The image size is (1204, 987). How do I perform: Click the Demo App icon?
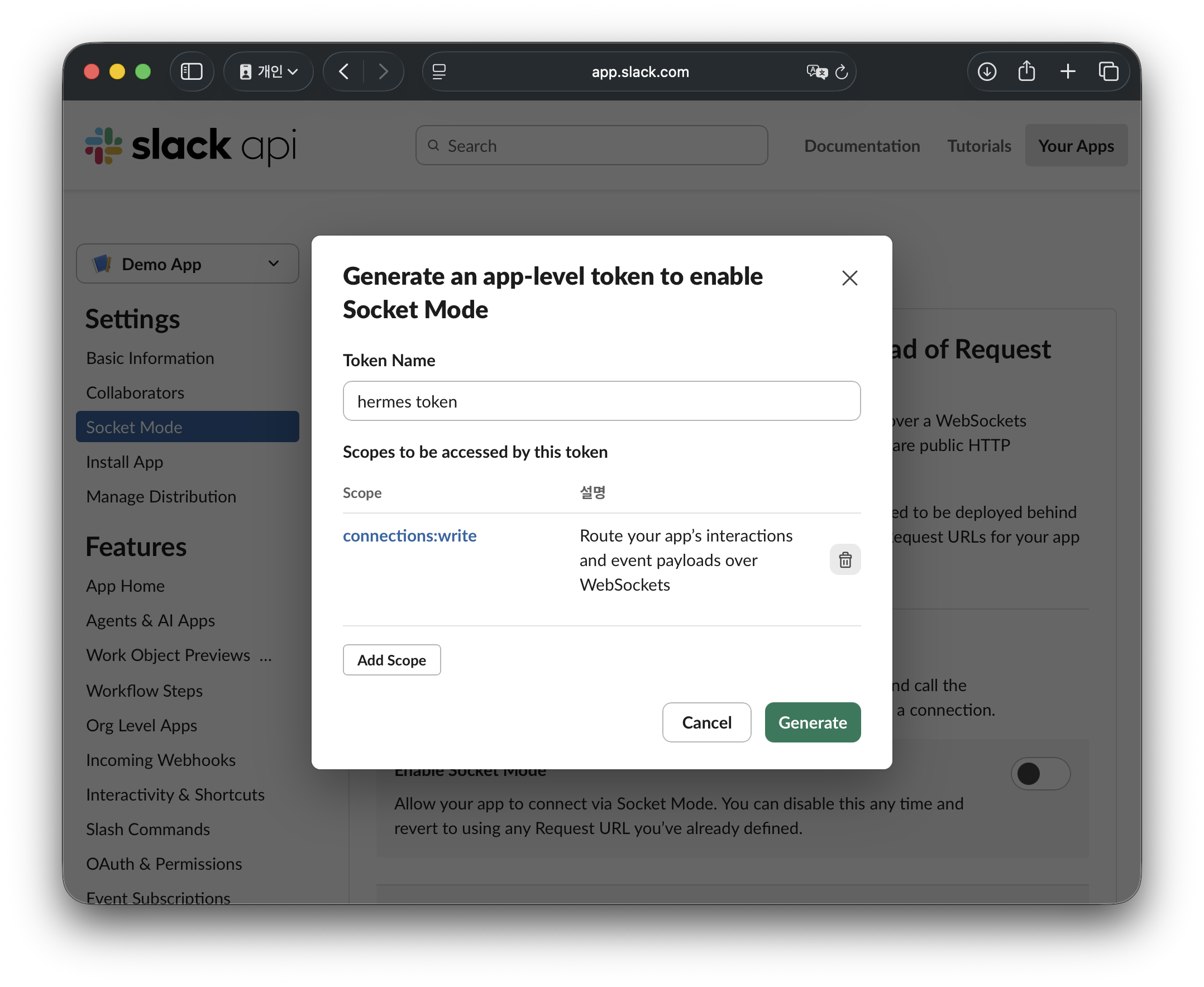(102, 264)
